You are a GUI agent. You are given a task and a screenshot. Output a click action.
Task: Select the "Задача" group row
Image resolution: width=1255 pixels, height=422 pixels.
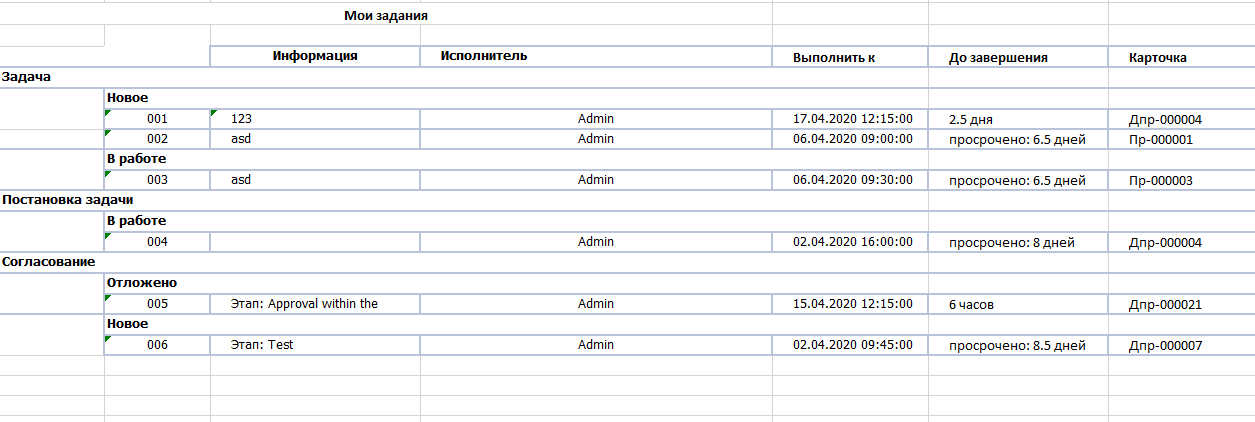[26, 76]
